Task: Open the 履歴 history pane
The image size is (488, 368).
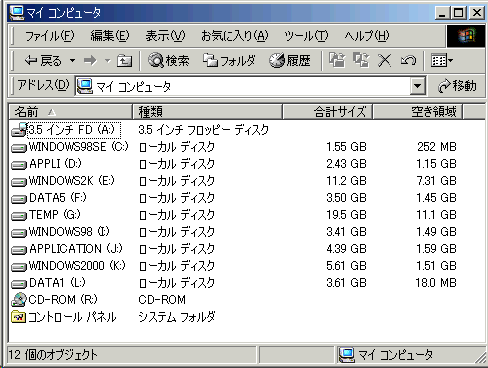Action: point(290,61)
